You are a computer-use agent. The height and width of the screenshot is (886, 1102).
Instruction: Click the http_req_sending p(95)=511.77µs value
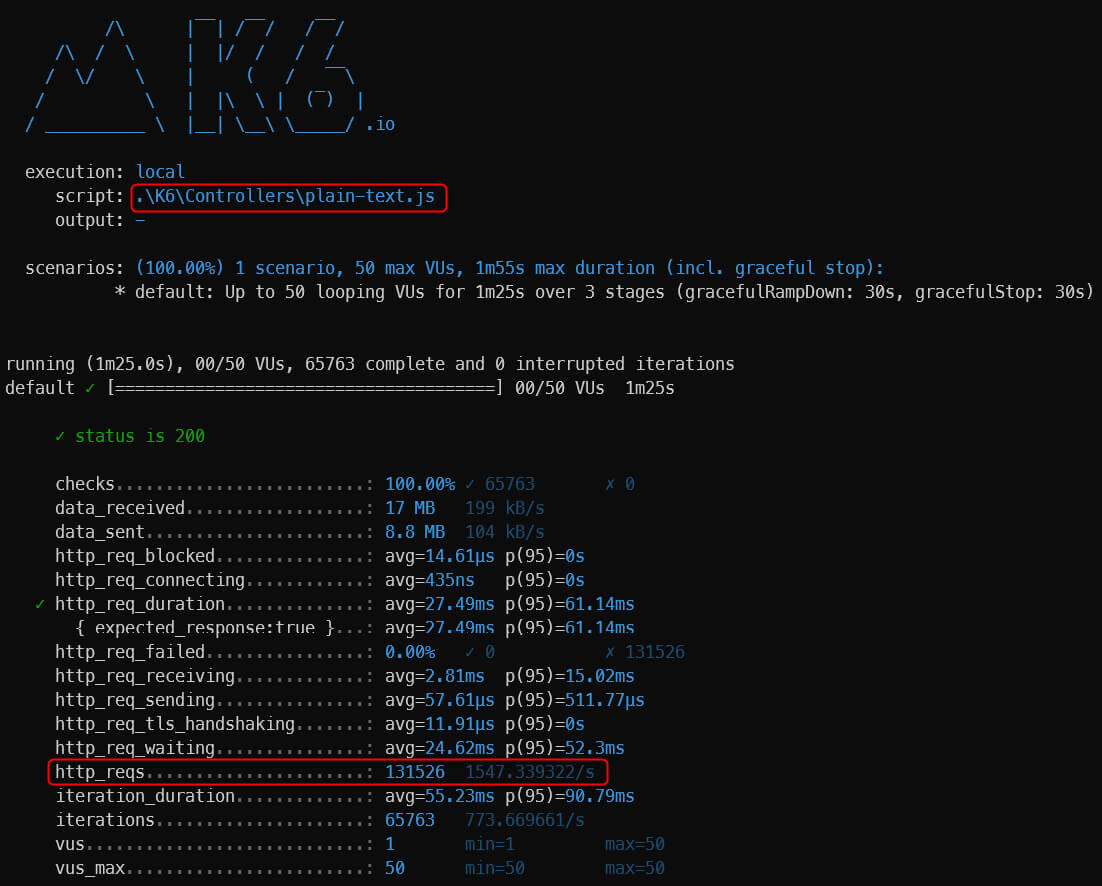(x=574, y=700)
